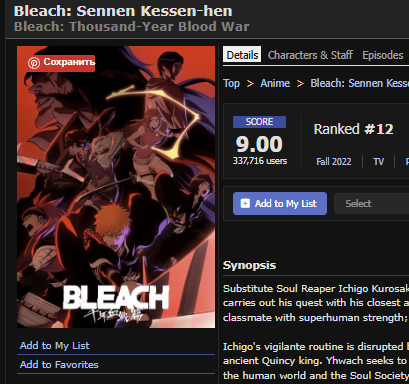Click the blue Add to My List button
Viewport: 409px width, 384px height.
pyautogui.click(x=280, y=203)
